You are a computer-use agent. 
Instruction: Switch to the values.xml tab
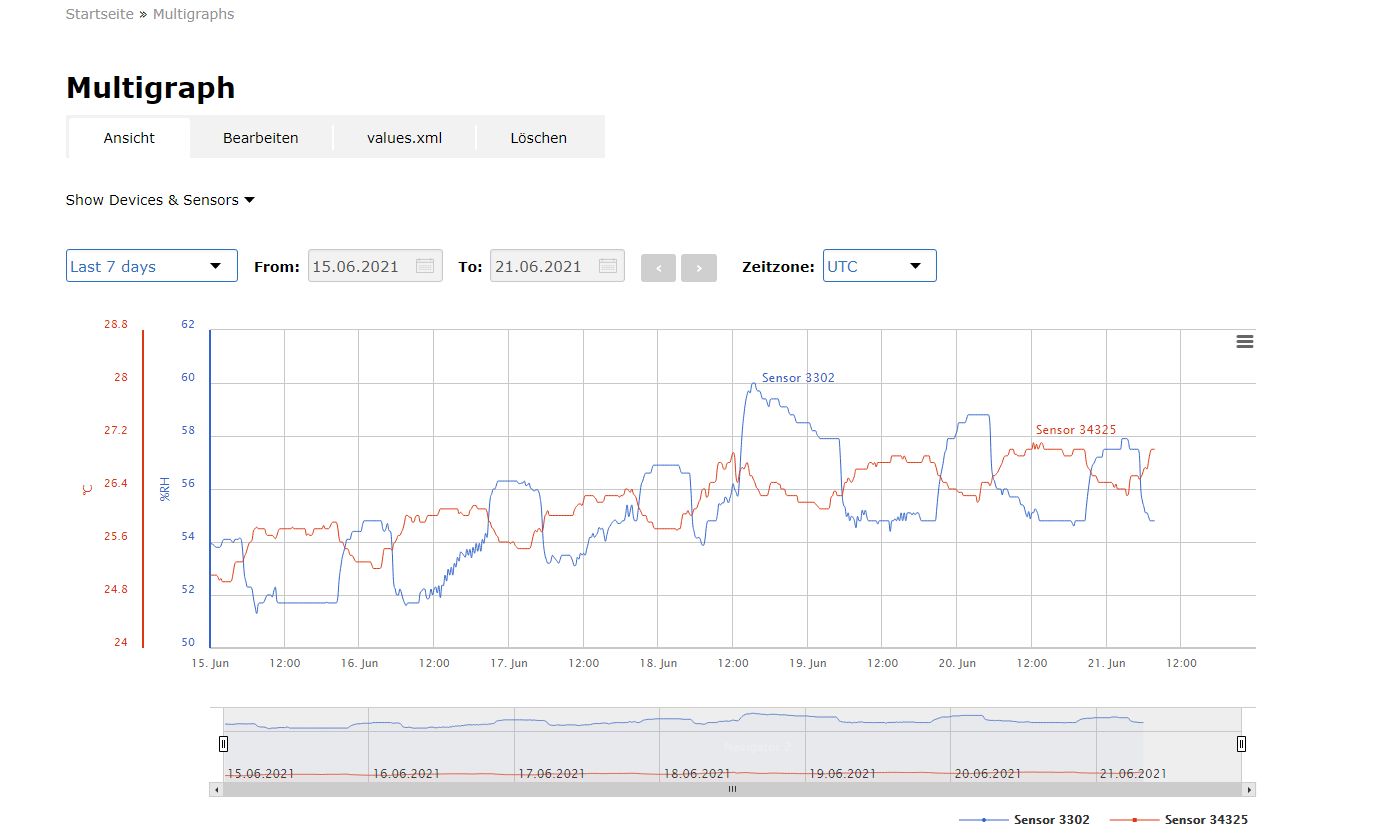point(404,138)
